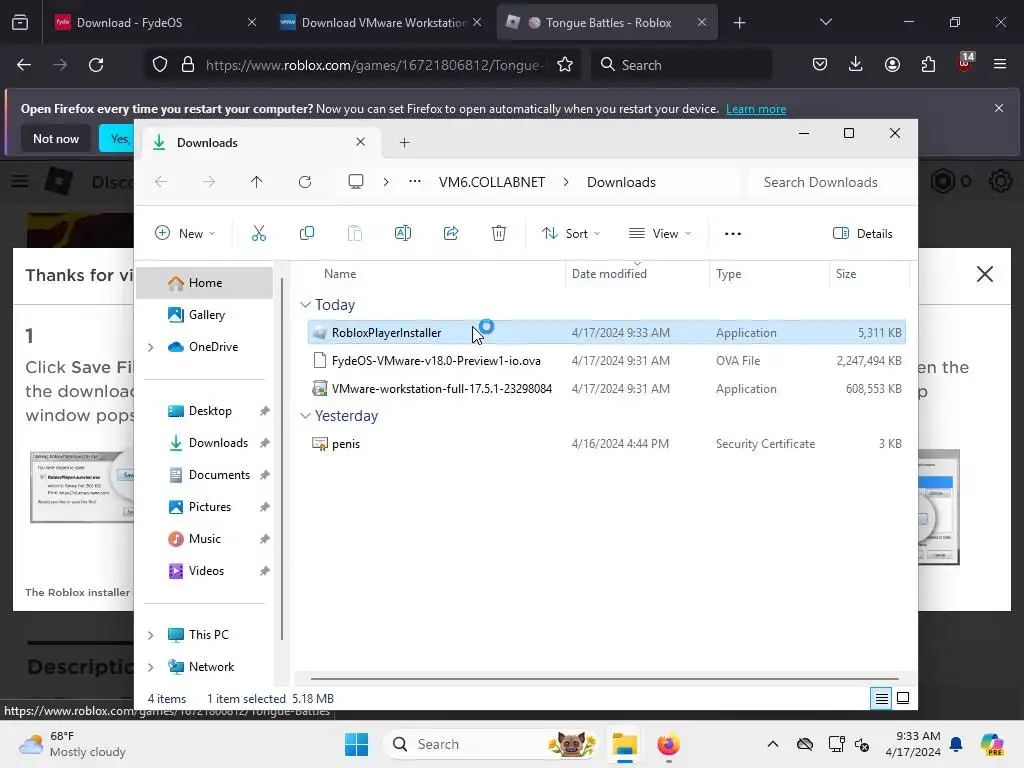Switch to Download - FydeOS tab
Screen dimensions: 1024x768
(155, 23)
